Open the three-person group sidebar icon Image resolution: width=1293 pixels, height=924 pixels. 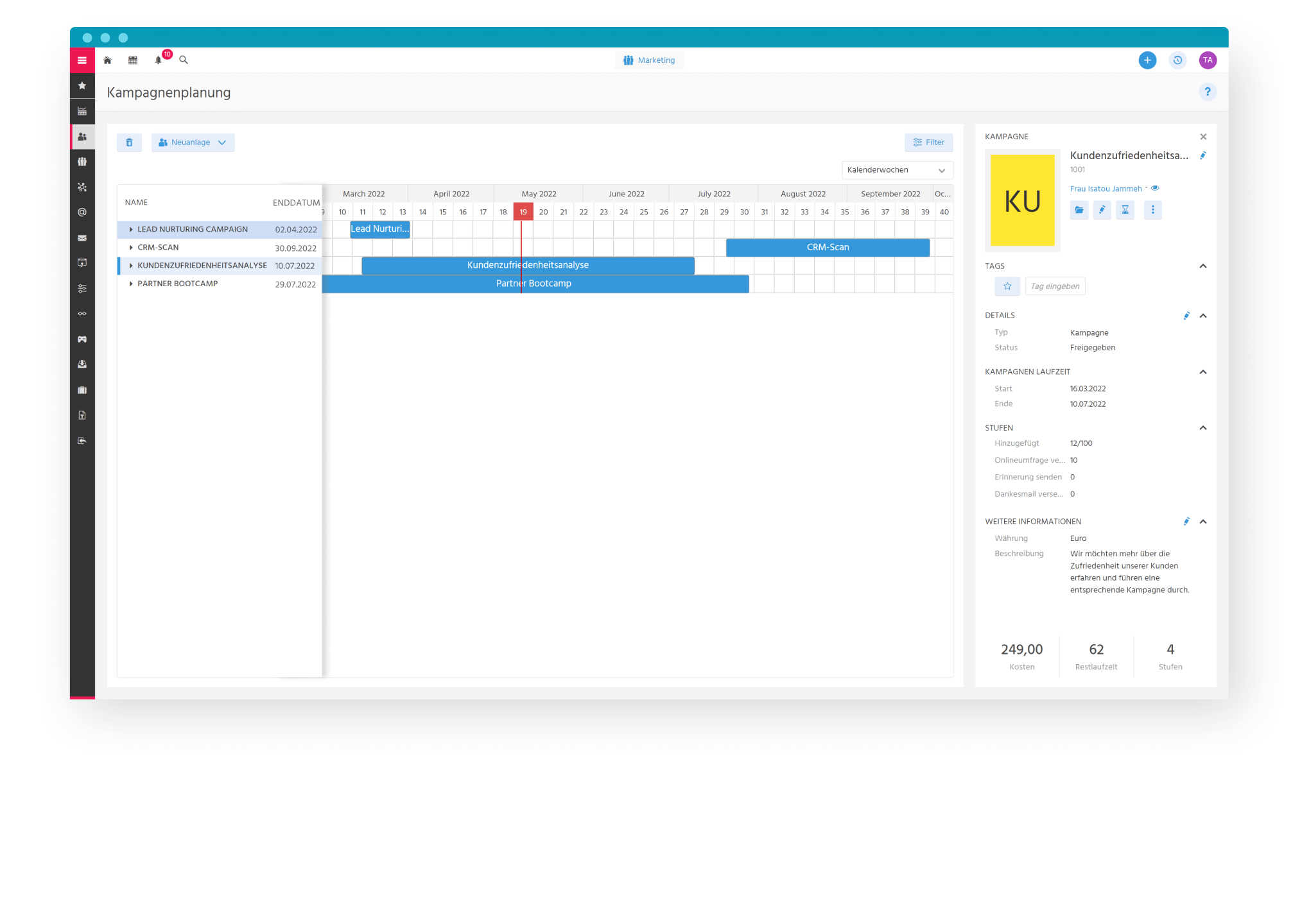(x=82, y=162)
